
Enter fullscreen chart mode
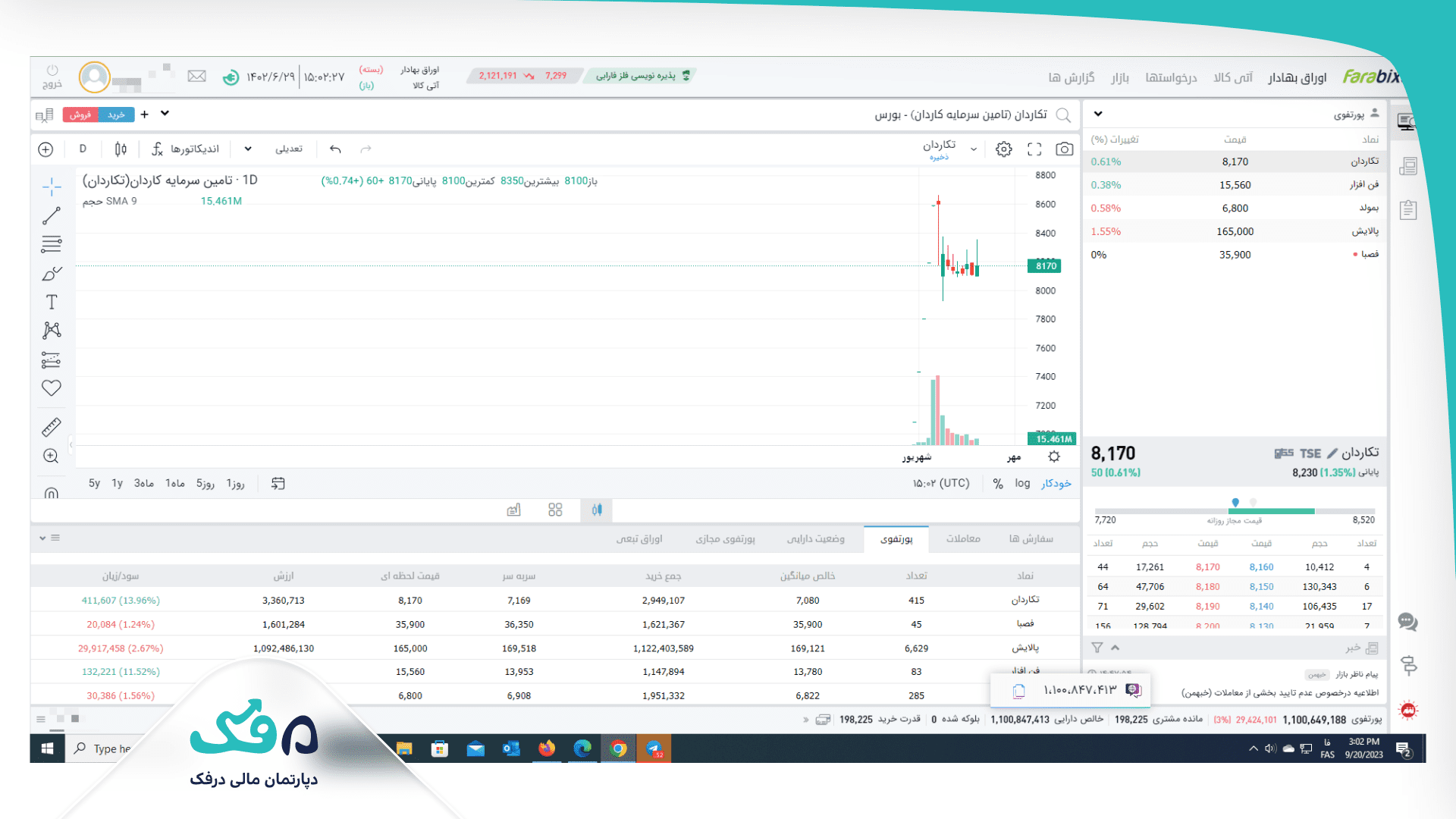pos(1034,149)
